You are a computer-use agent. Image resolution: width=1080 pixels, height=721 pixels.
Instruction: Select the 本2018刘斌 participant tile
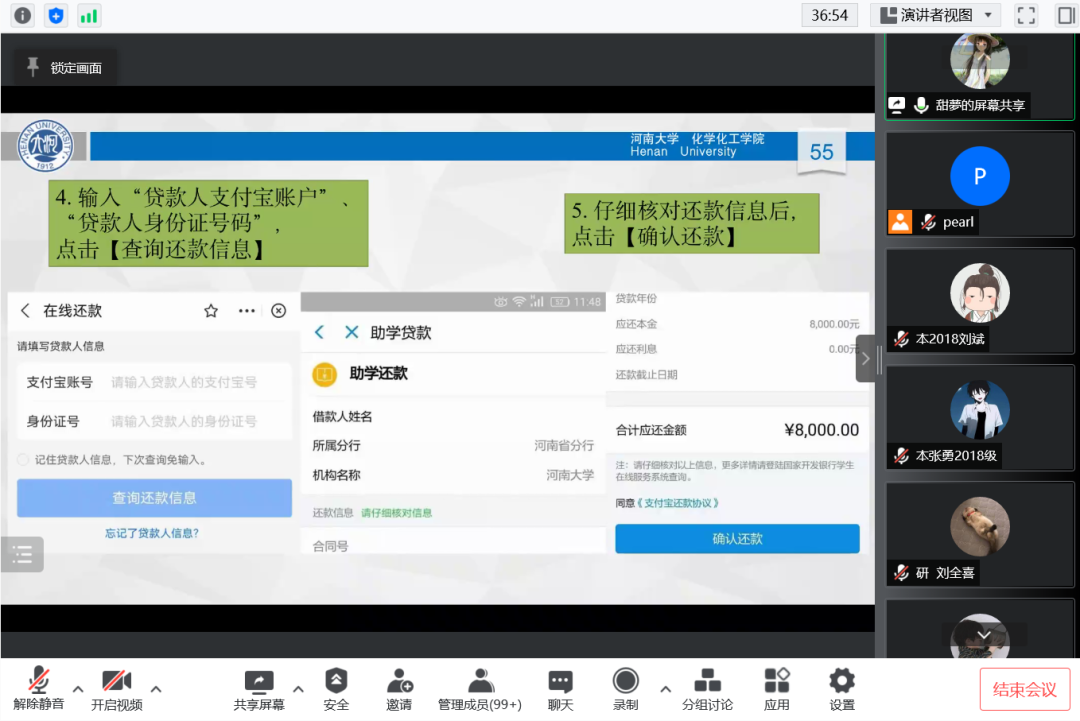pyautogui.click(x=979, y=301)
